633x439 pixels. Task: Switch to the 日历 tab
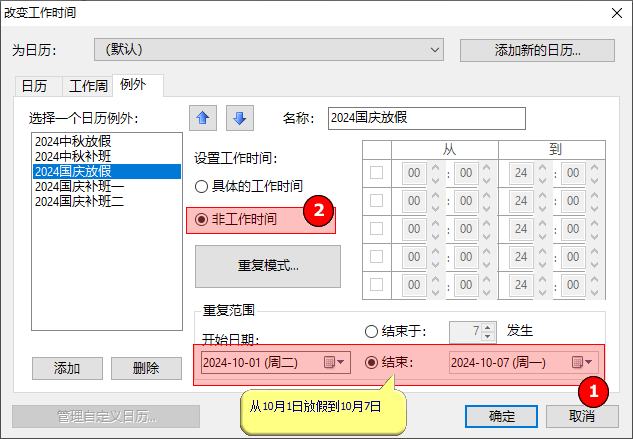[34, 86]
